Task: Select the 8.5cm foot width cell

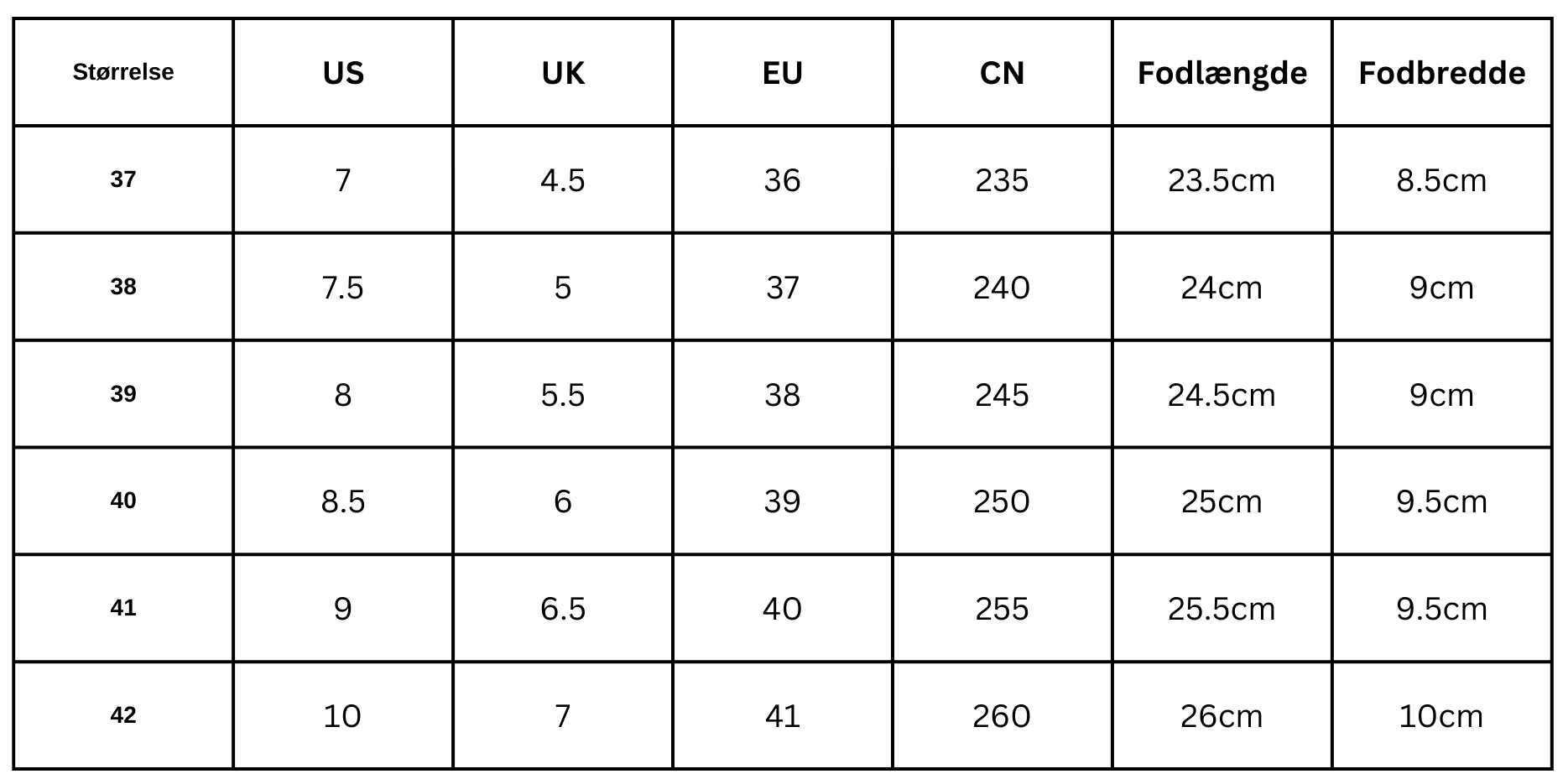Action: tap(1441, 180)
